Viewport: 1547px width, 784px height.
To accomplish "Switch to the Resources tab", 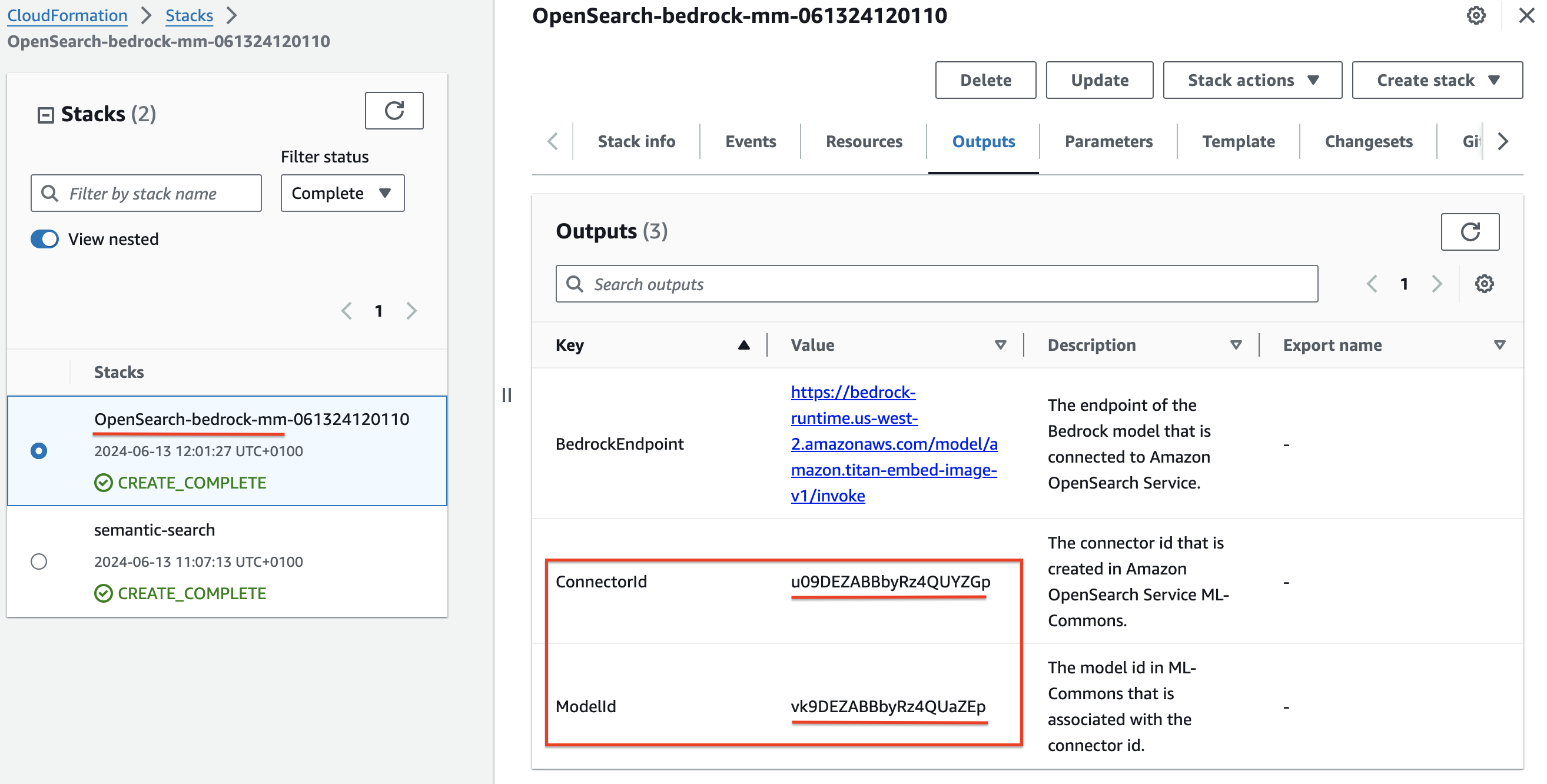I will (x=864, y=142).
